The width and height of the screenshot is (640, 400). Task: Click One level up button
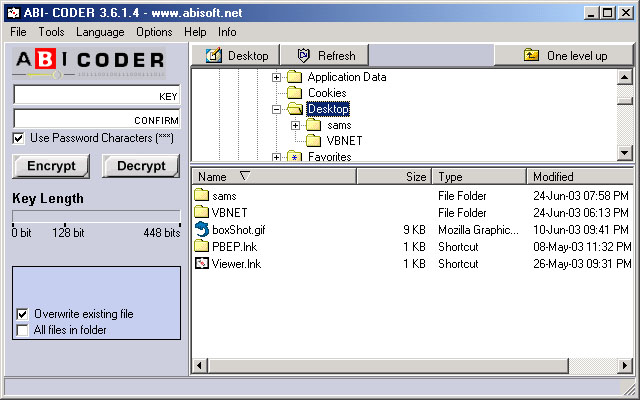pyautogui.click(x=564, y=55)
